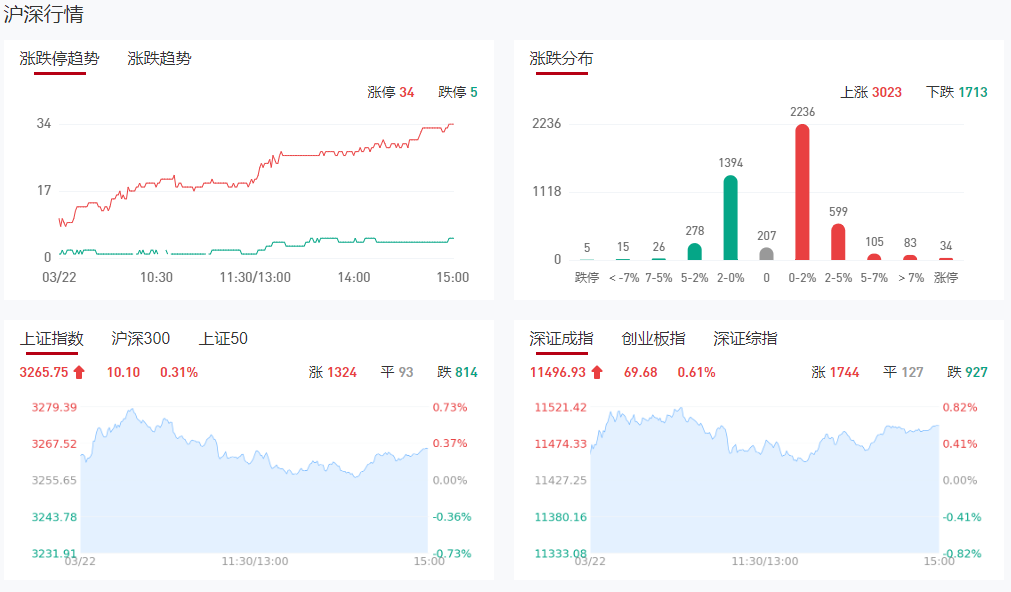The width and height of the screenshot is (1011, 592).
Task: Switch to the 深证综指 tab
Action: click(745, 339)
